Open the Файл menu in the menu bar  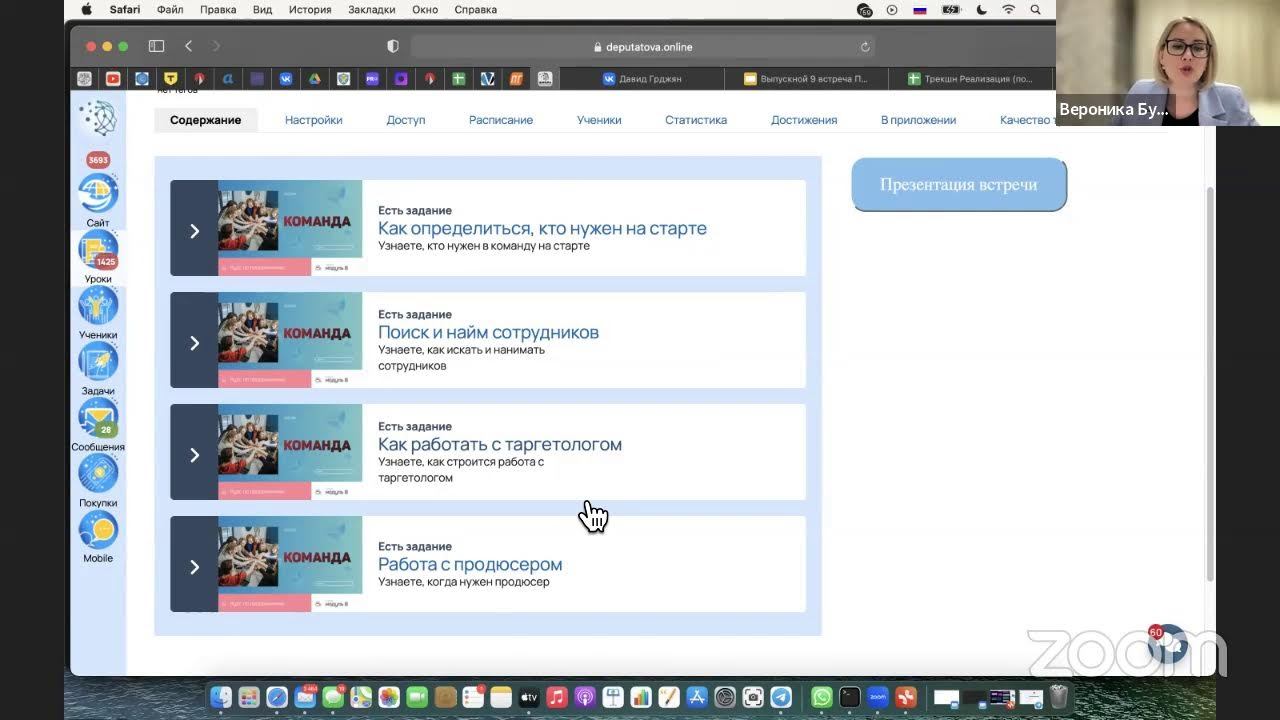[x=170, y=10]
